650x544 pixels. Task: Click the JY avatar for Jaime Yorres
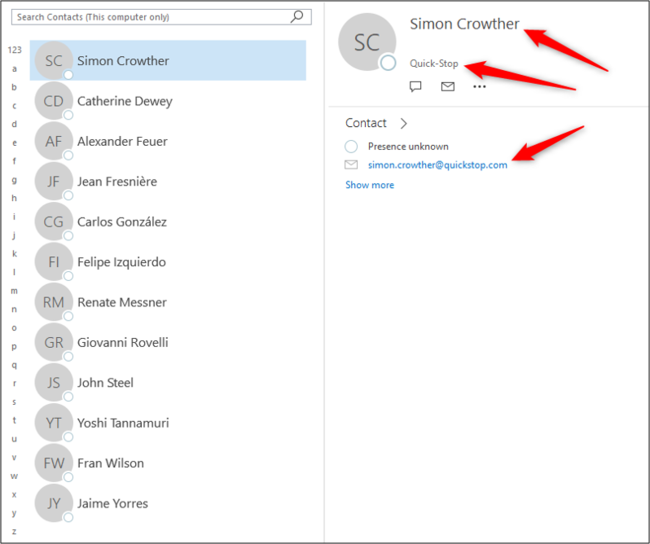point(53,503)
